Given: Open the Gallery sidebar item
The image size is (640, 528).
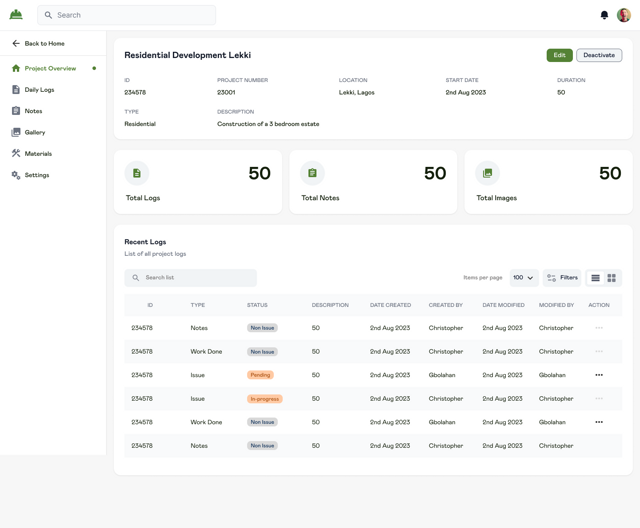Looking at the screenshot, I should [x=34, y=132].
